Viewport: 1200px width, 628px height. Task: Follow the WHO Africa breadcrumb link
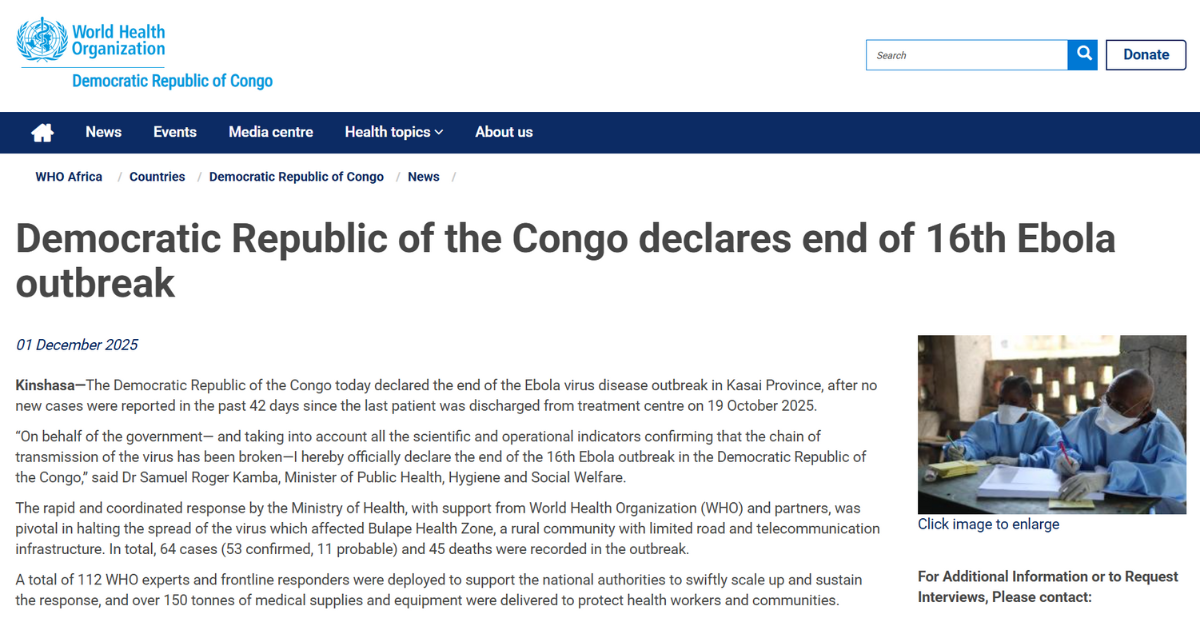tap(69, 177)
